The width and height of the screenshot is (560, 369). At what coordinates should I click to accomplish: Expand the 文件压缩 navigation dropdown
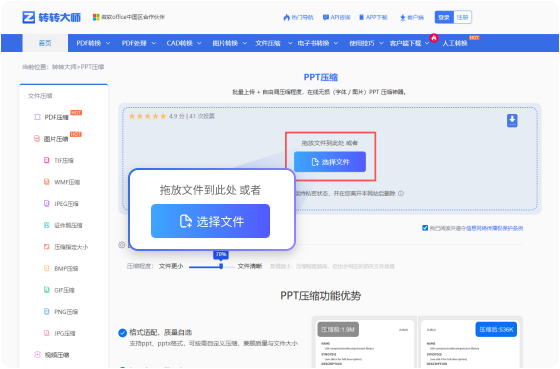pos(274,43)
